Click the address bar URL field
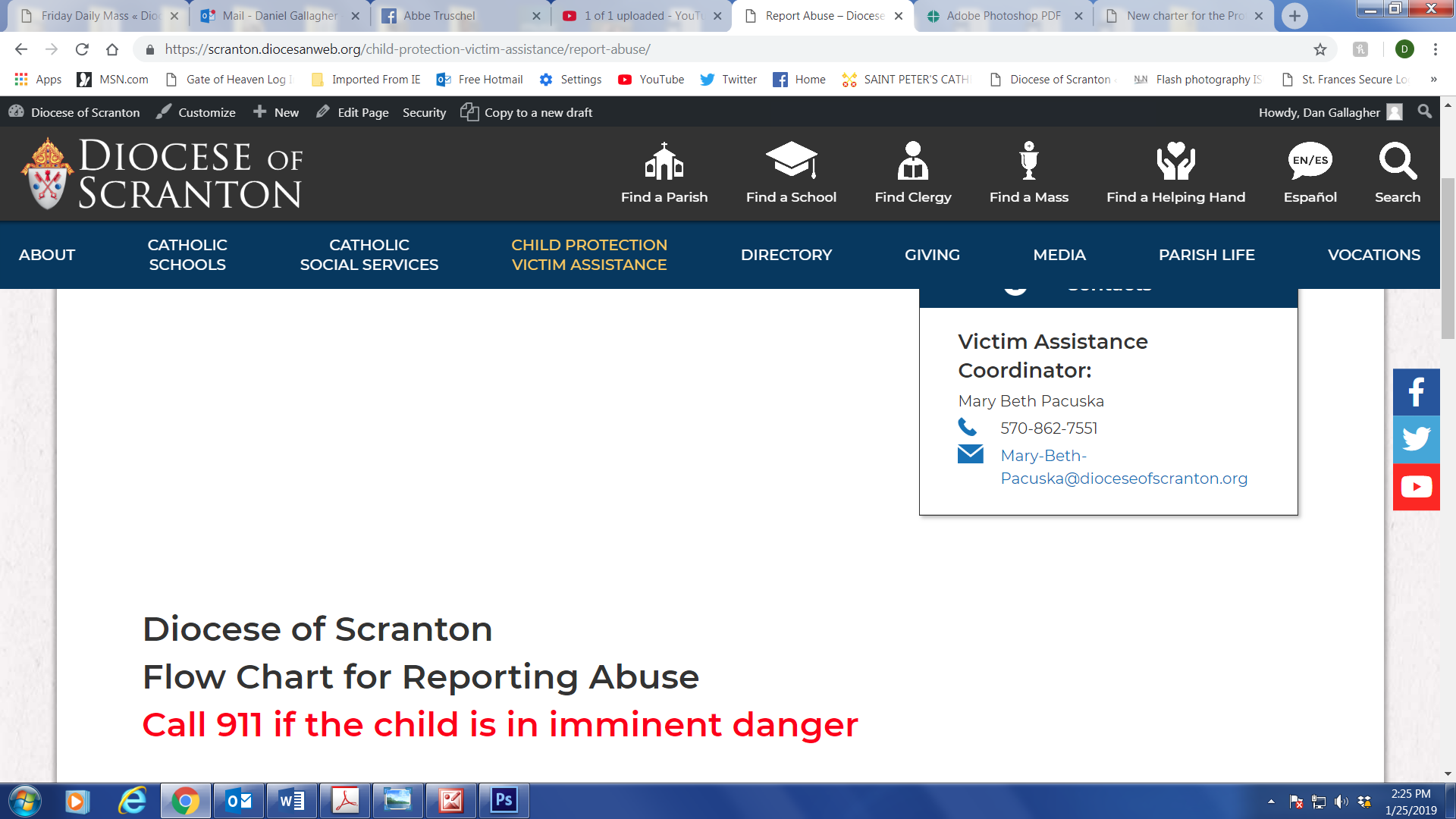 [682, 49]
